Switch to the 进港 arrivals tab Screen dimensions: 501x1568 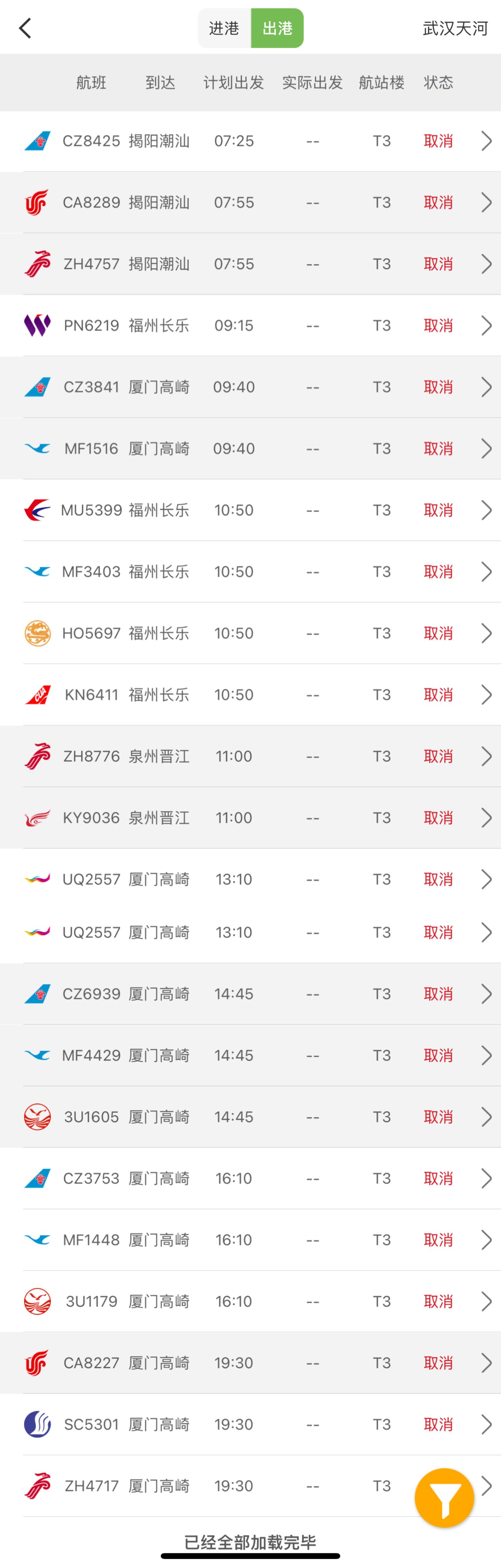tap(224, 28)
